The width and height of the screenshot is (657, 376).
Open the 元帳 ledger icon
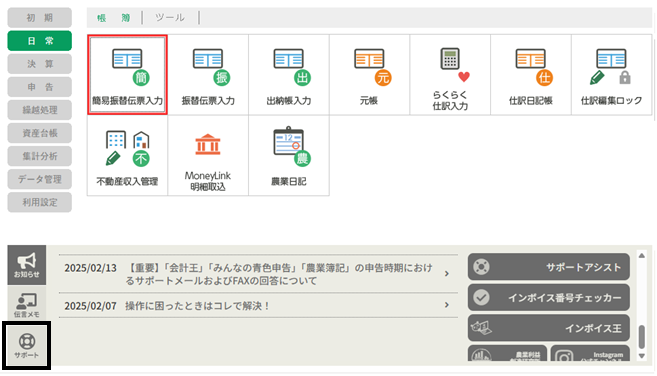(369, 75)
